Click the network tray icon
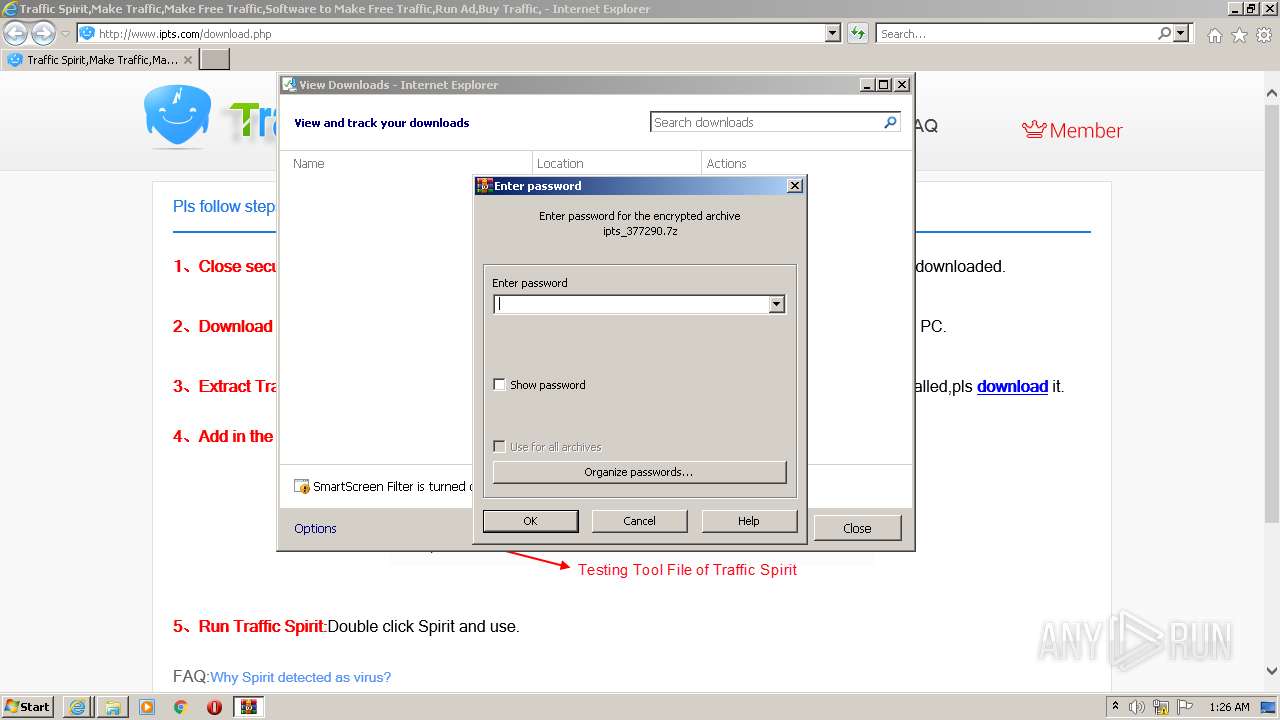 click(1161, 707)
